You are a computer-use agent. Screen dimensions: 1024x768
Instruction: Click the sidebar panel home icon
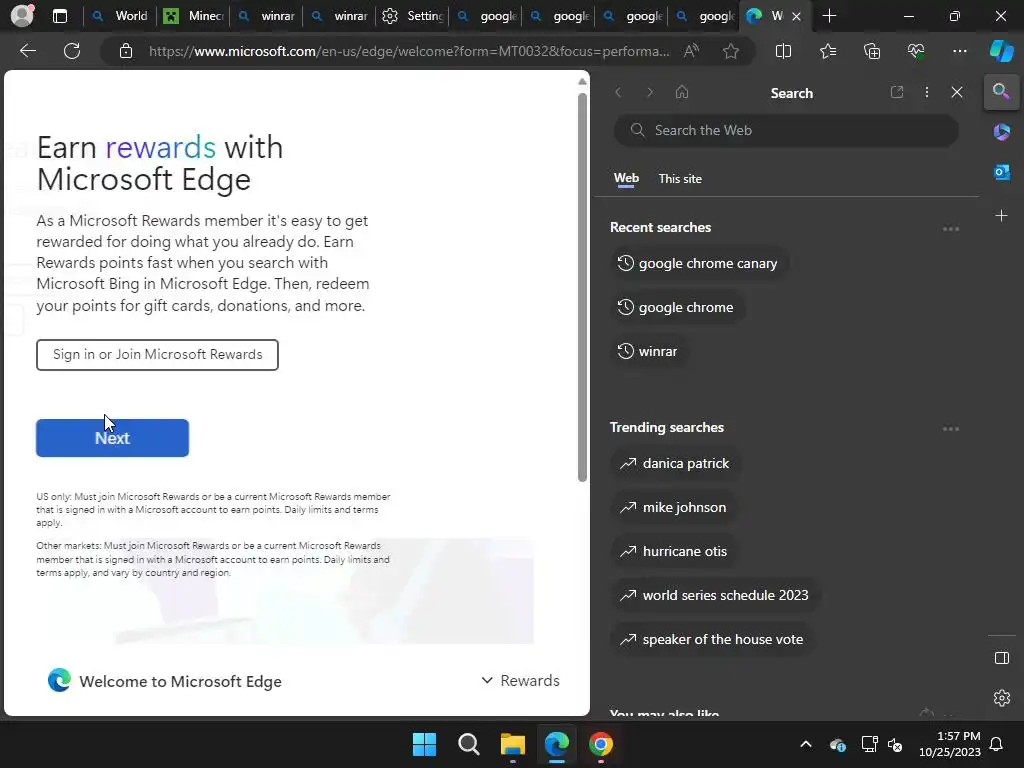click(682, 92)
